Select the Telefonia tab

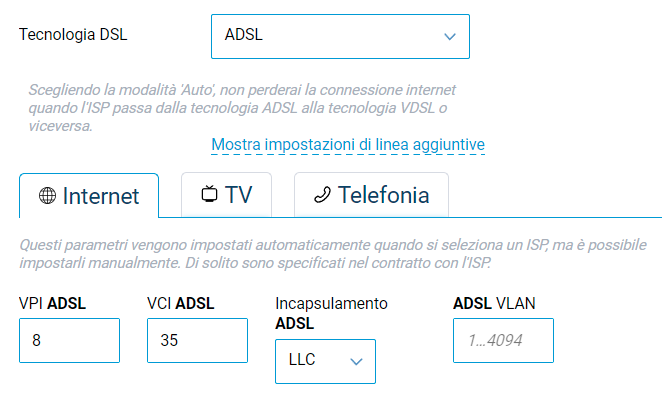pyautogui.click(x=371, y=195)
